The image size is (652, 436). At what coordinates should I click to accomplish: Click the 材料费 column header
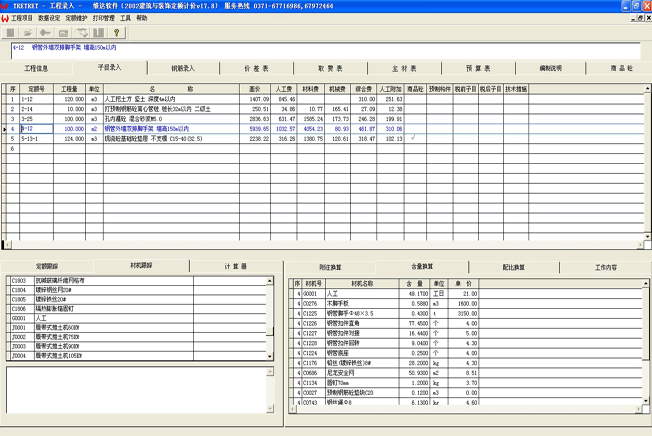coord(311,89)
